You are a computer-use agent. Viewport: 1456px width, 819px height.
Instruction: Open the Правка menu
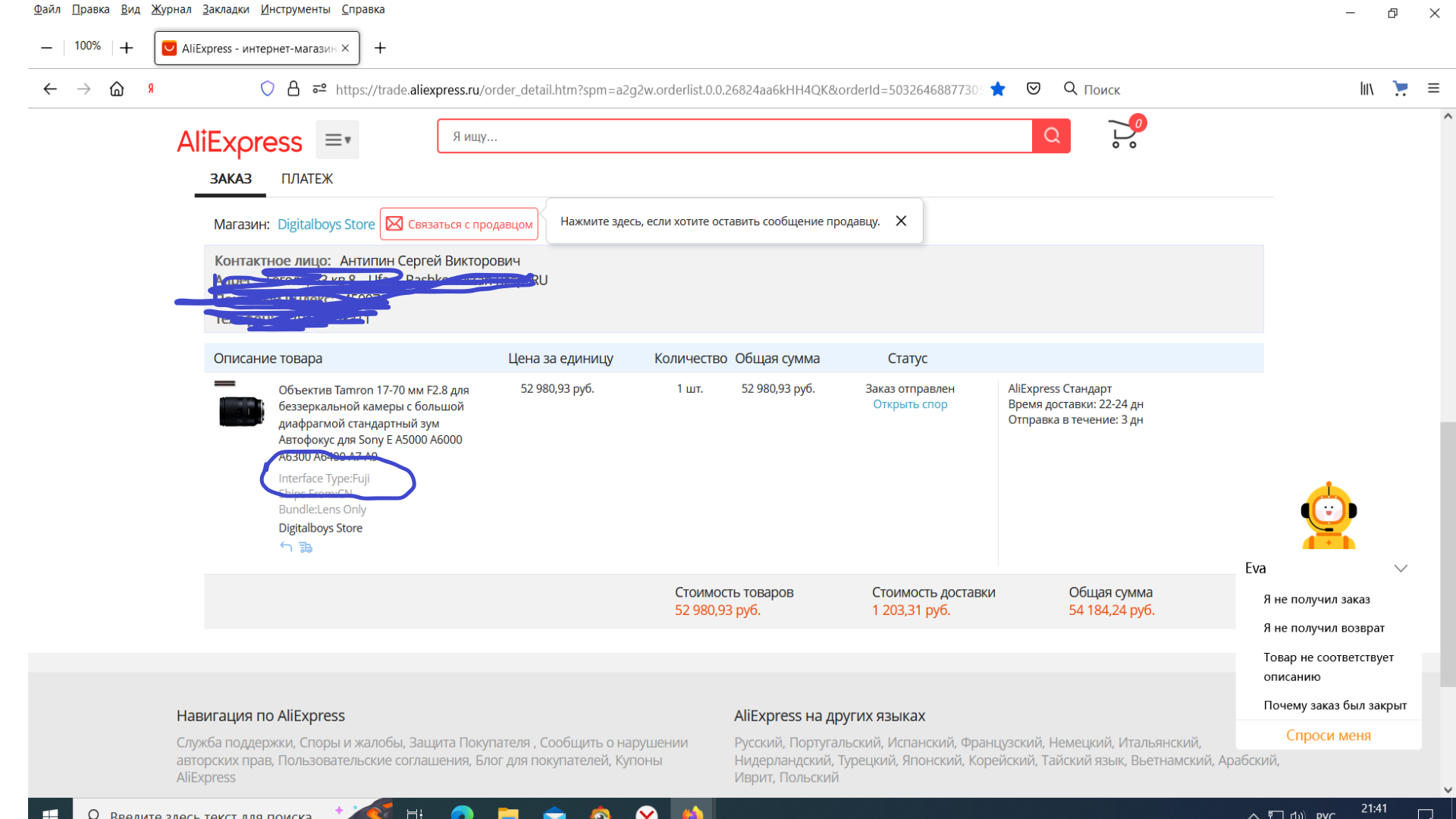pyautogui.click(x=90, y=9)
